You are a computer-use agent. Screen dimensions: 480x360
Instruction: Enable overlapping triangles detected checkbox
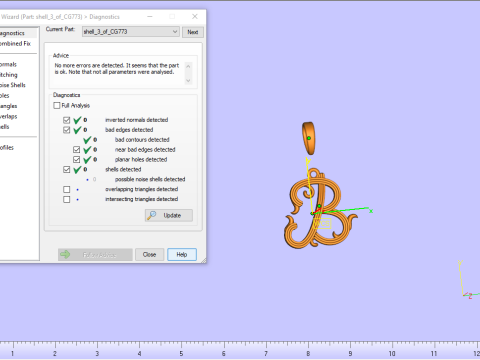pos(67,189)
